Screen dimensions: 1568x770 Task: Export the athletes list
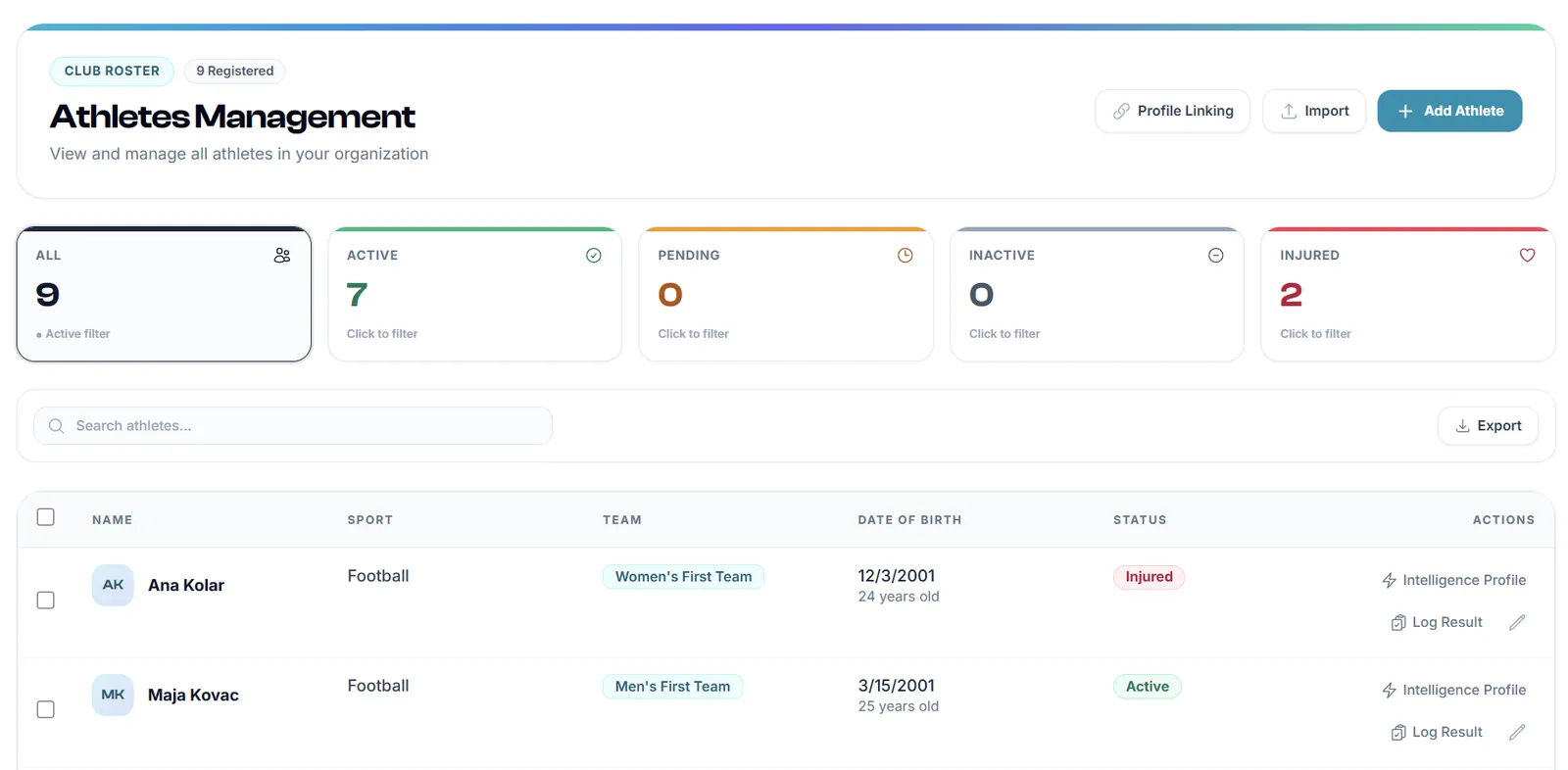point(1488,426)
